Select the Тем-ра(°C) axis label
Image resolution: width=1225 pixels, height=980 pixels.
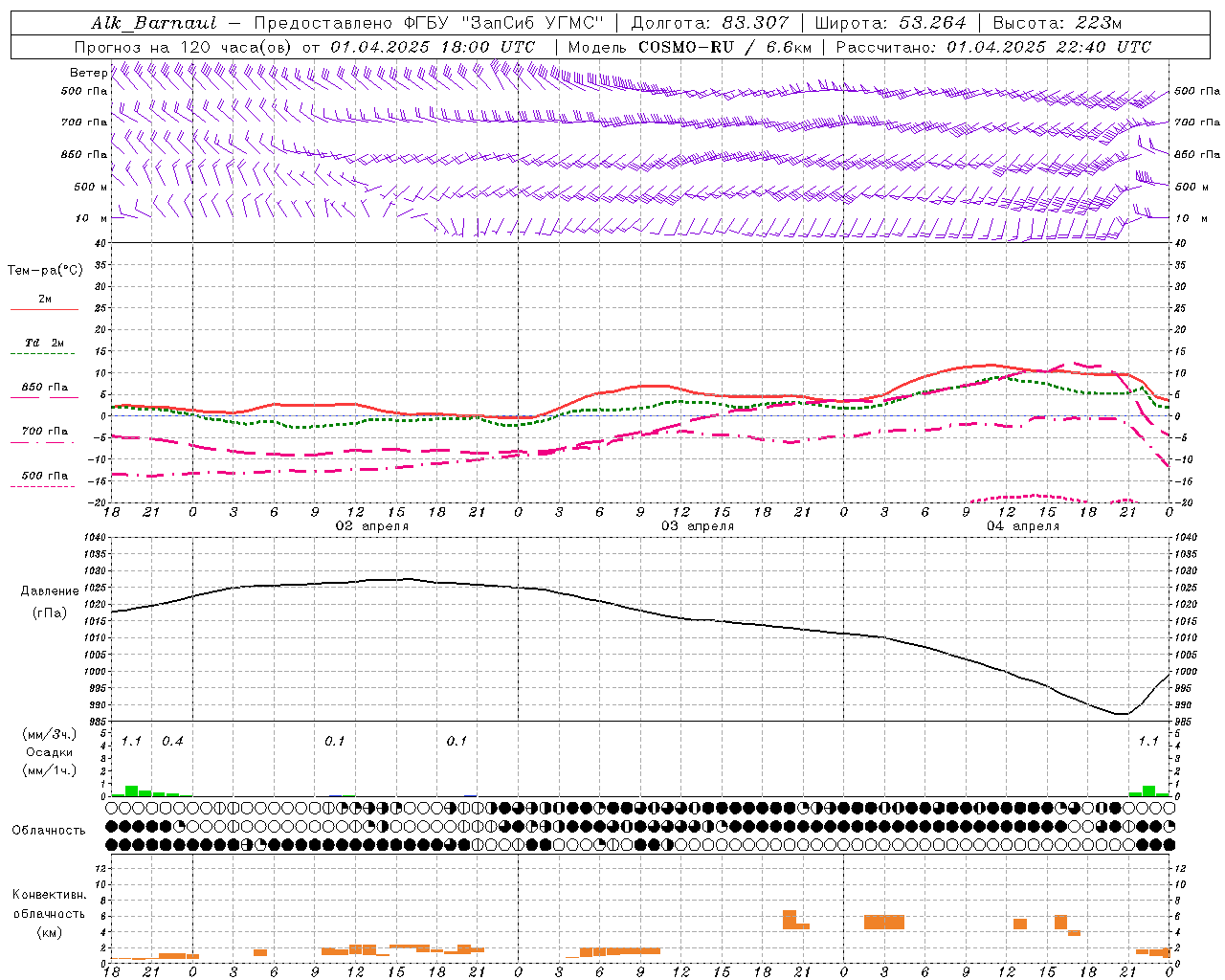coord(45,271)
